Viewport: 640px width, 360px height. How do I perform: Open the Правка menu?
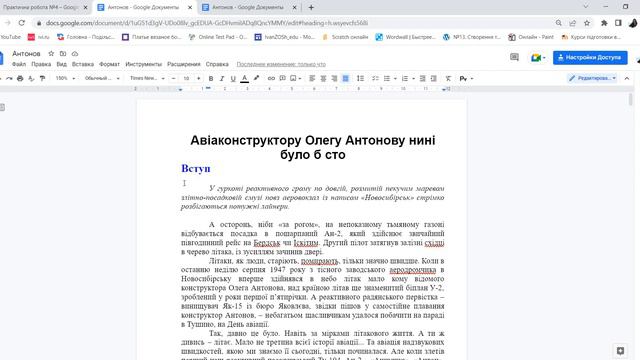pos(41,64)
